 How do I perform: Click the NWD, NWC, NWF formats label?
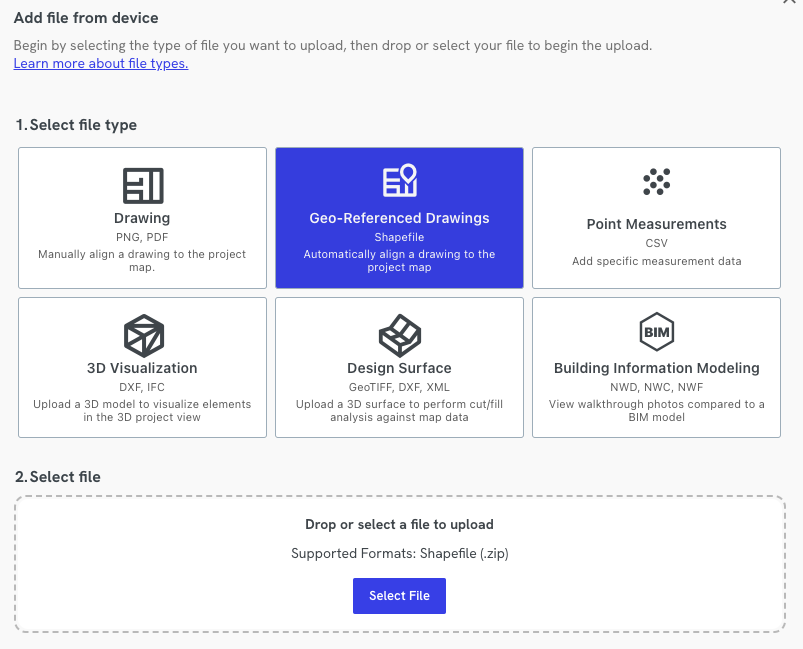[x=656, y=385]
